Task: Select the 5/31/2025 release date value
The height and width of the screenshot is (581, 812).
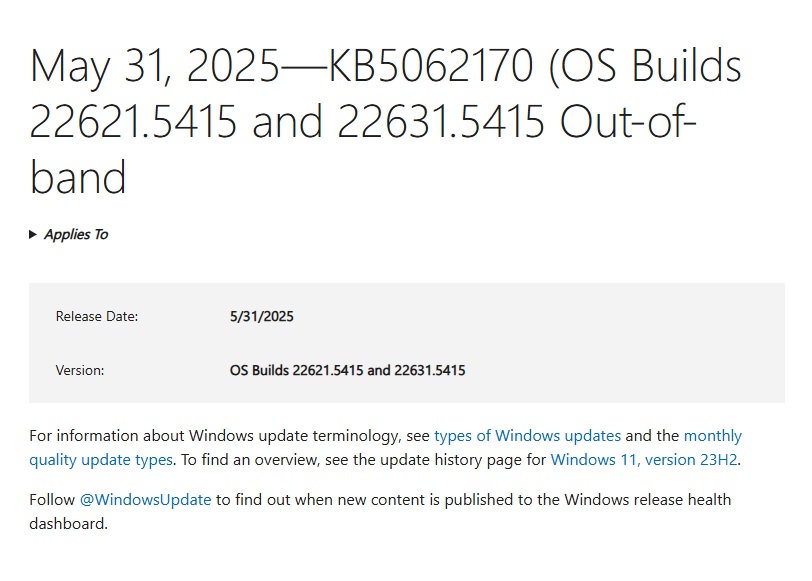Action: pyautogui.click(x=262, y=316)
